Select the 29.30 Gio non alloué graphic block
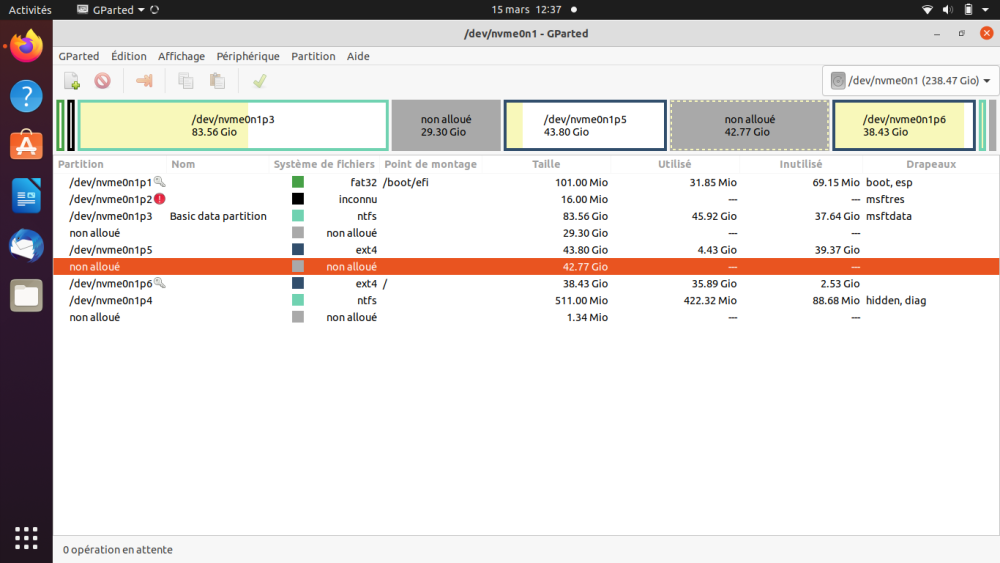 (x=445, y=125)
